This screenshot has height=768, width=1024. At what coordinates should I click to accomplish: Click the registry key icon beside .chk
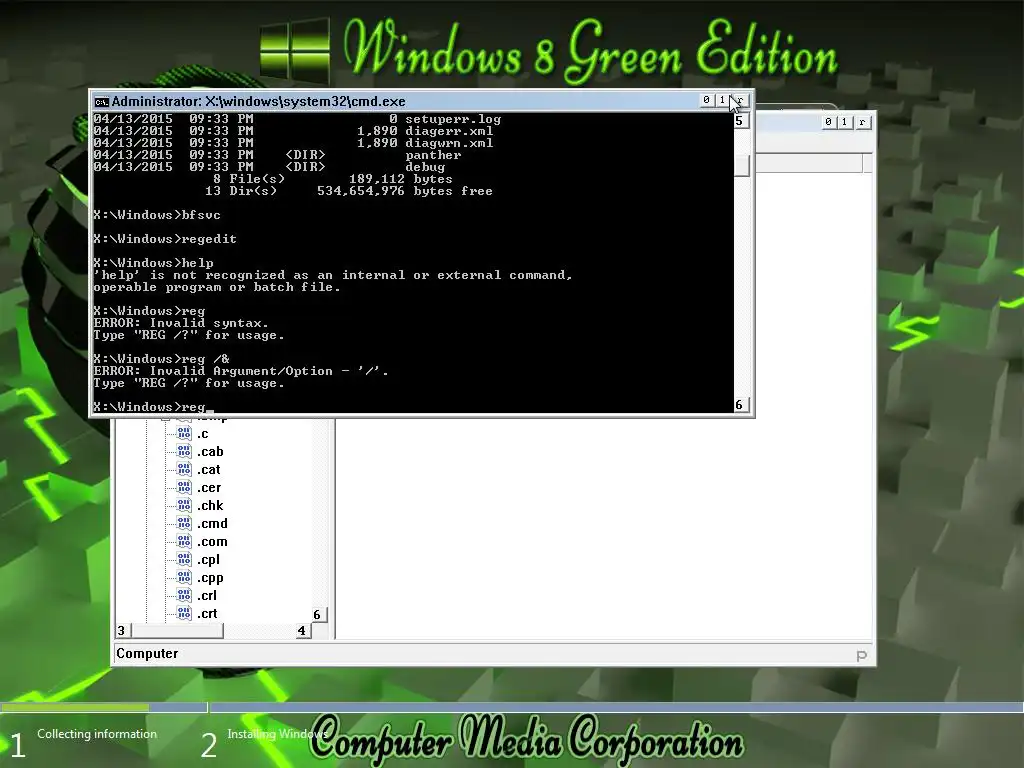pyautogui.click(x=184, y=505)
